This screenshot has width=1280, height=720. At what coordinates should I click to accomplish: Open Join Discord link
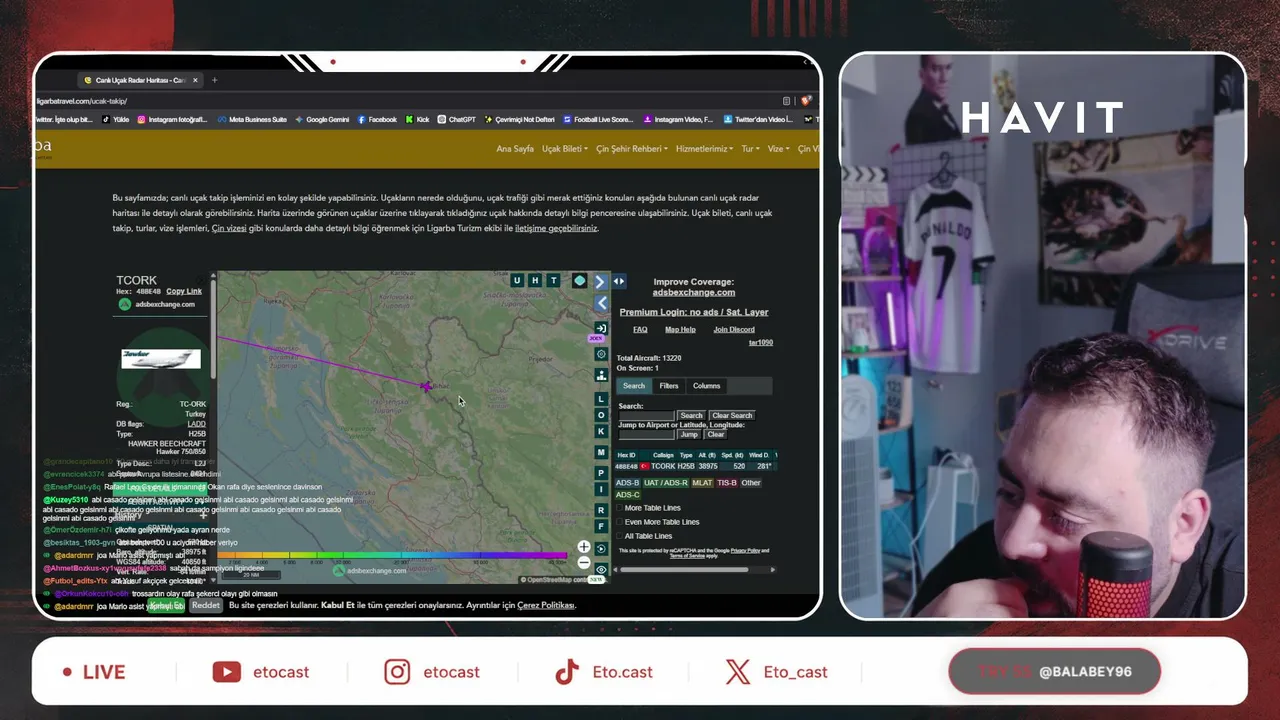click(734, 330)
